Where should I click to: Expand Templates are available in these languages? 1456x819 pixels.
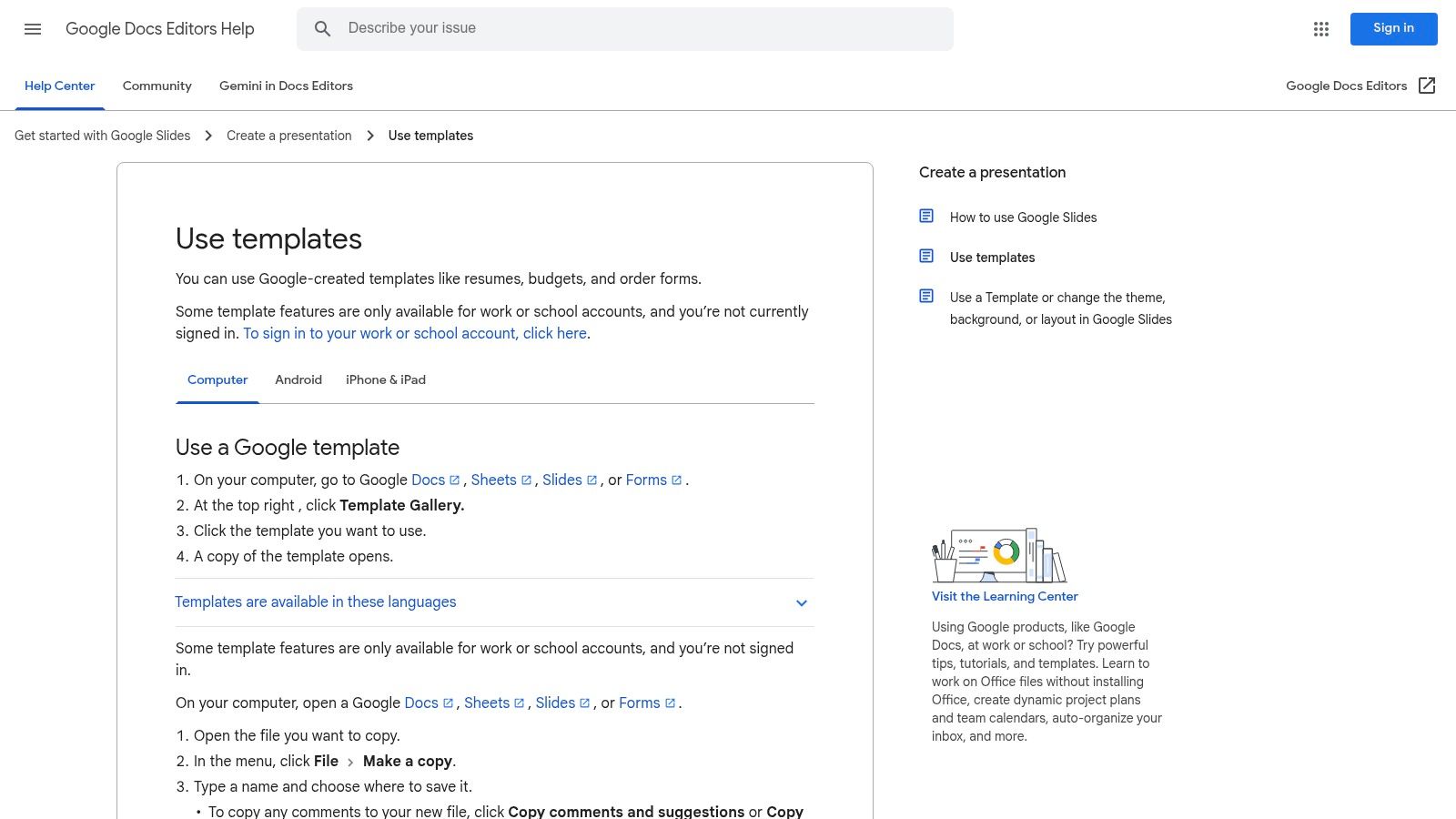pos(316,602)
